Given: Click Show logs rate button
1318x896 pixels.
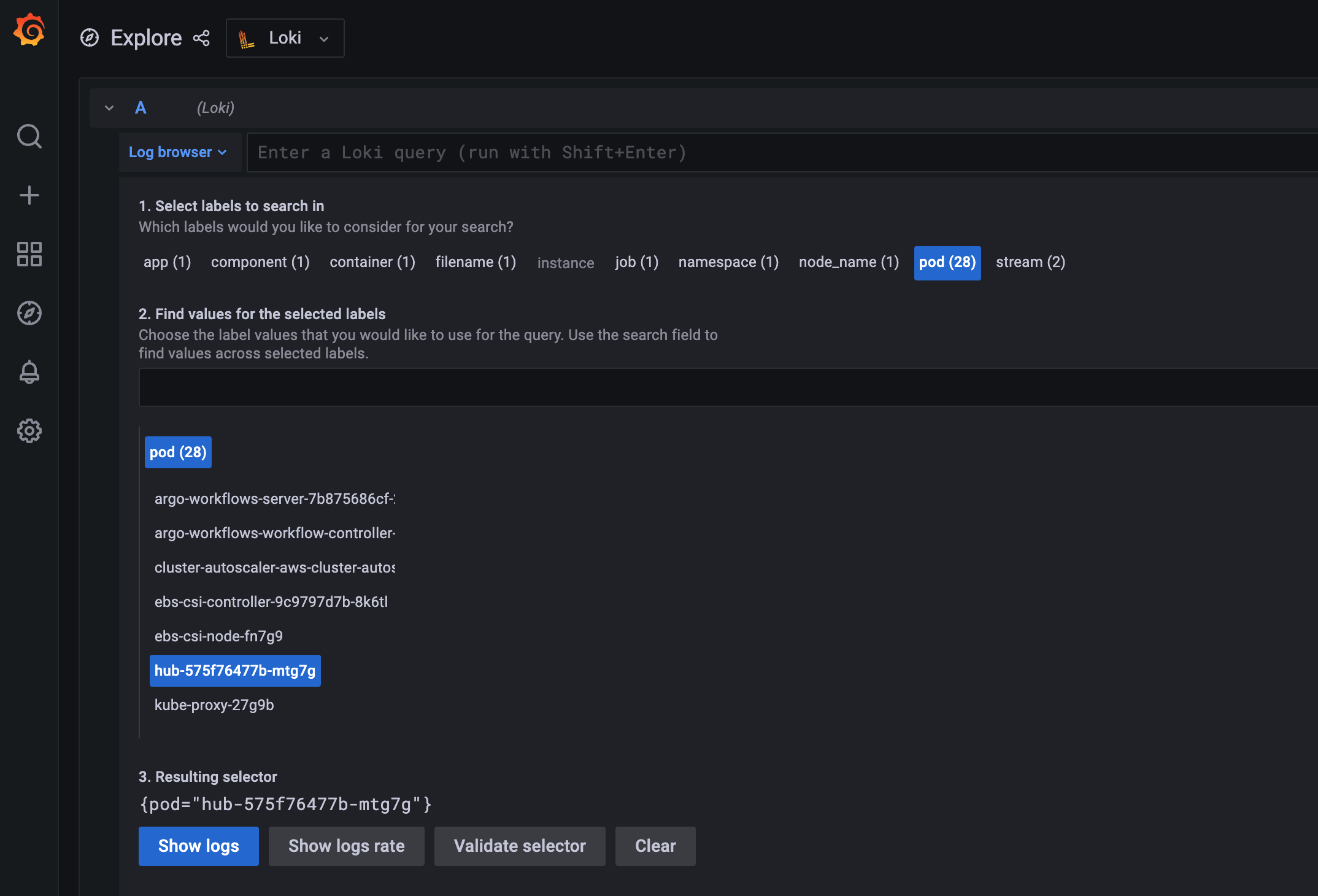Looking at the screenshot, I should 347,846.
